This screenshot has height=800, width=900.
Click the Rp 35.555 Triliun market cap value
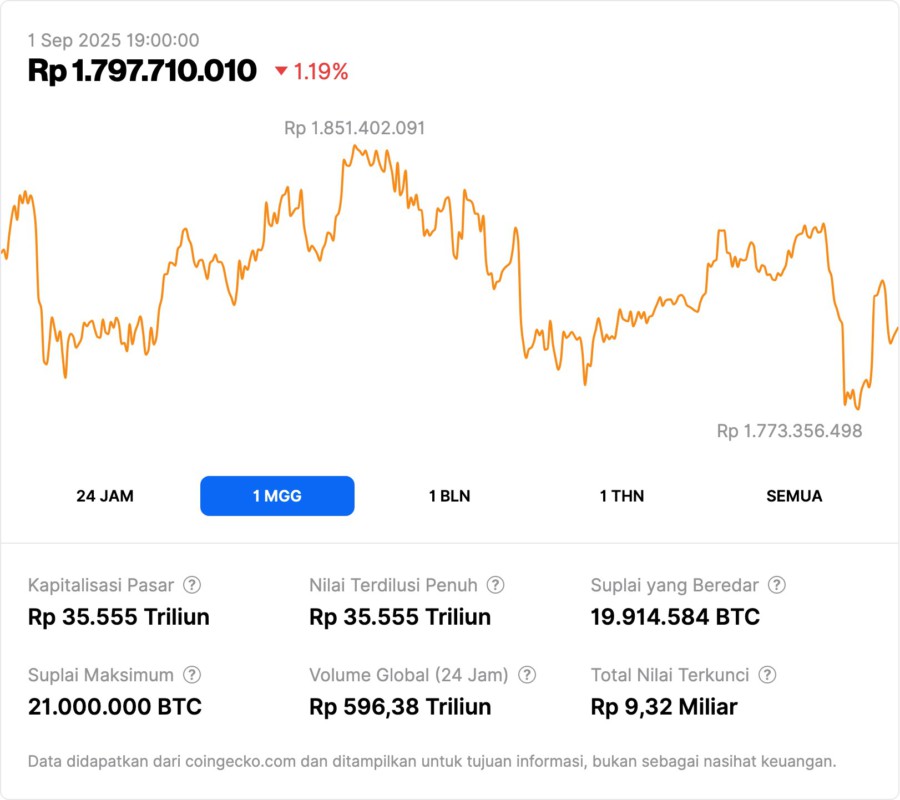(x=119, y=617)
